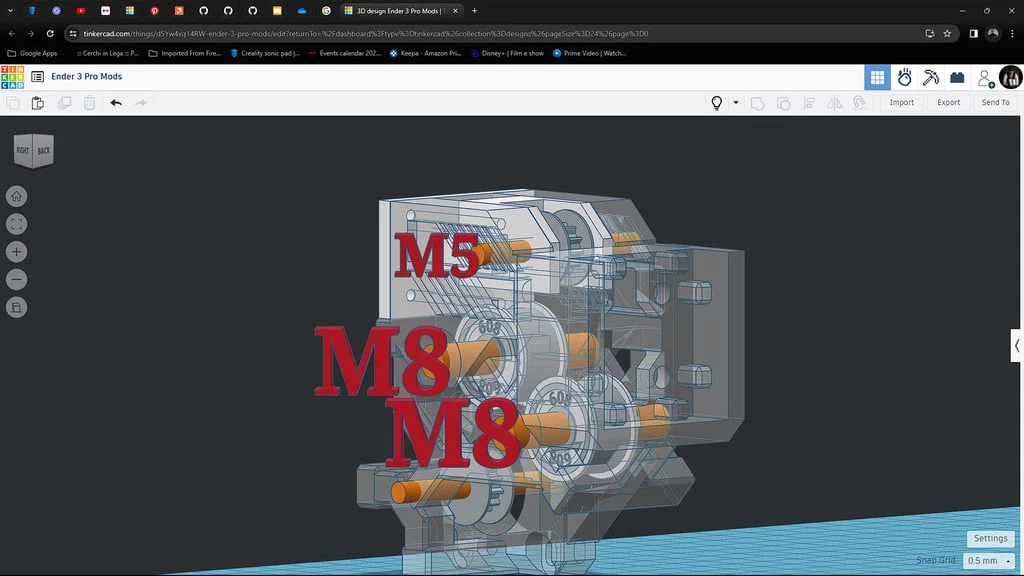The width and height of the screenshot is (1024, 576).
Task: Open the Chrome three-dot menu
Action: coord(1012,33)
